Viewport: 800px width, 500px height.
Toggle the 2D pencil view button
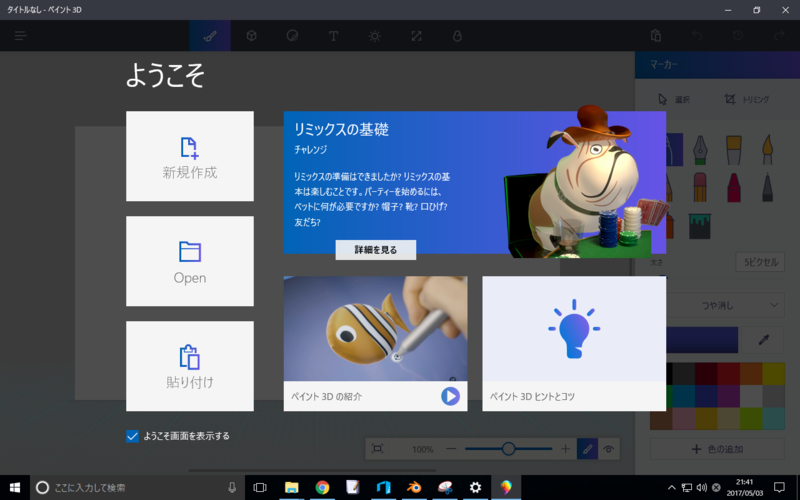point(588,449)
